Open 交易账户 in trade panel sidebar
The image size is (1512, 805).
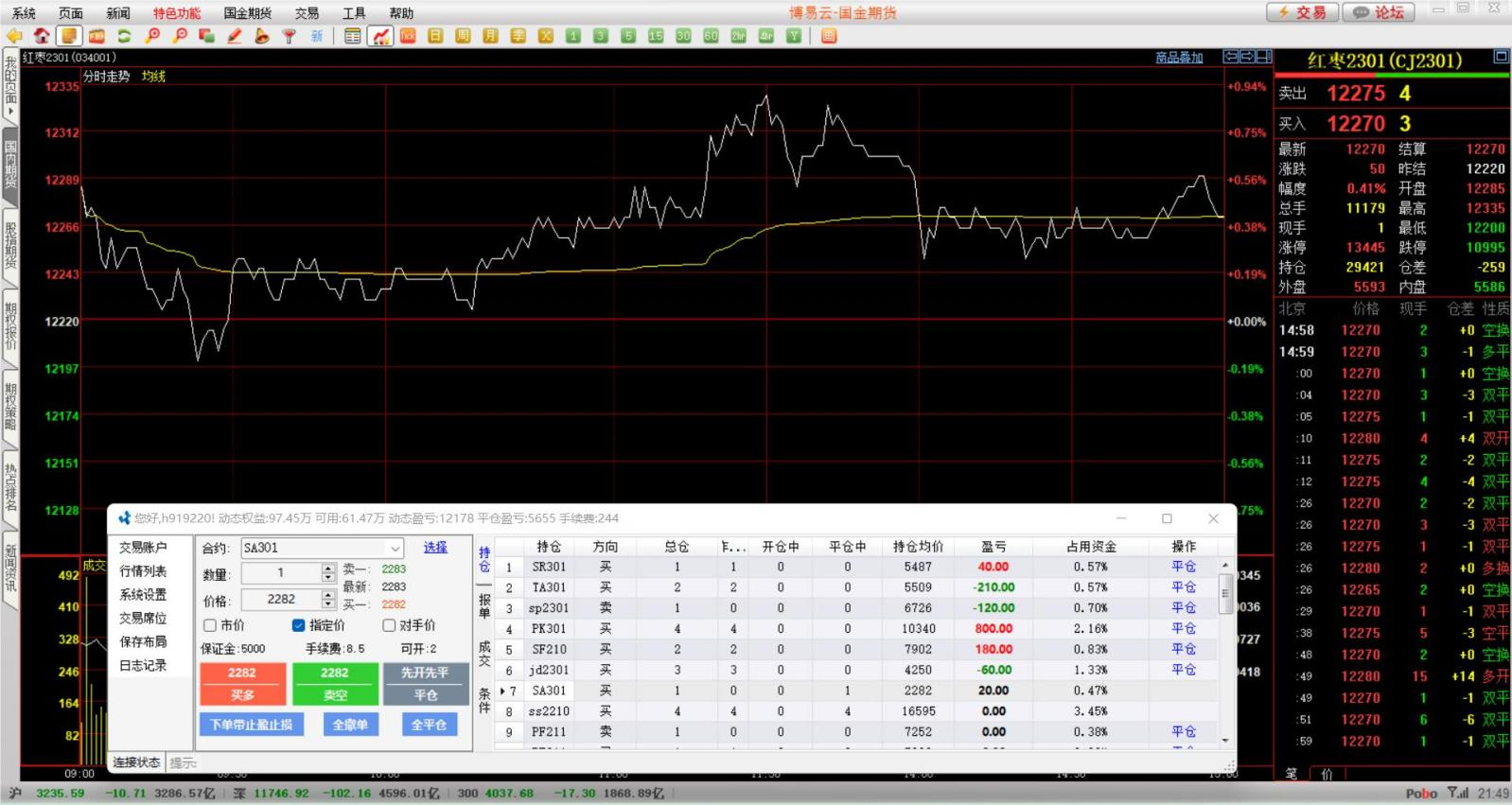(143, 548)
